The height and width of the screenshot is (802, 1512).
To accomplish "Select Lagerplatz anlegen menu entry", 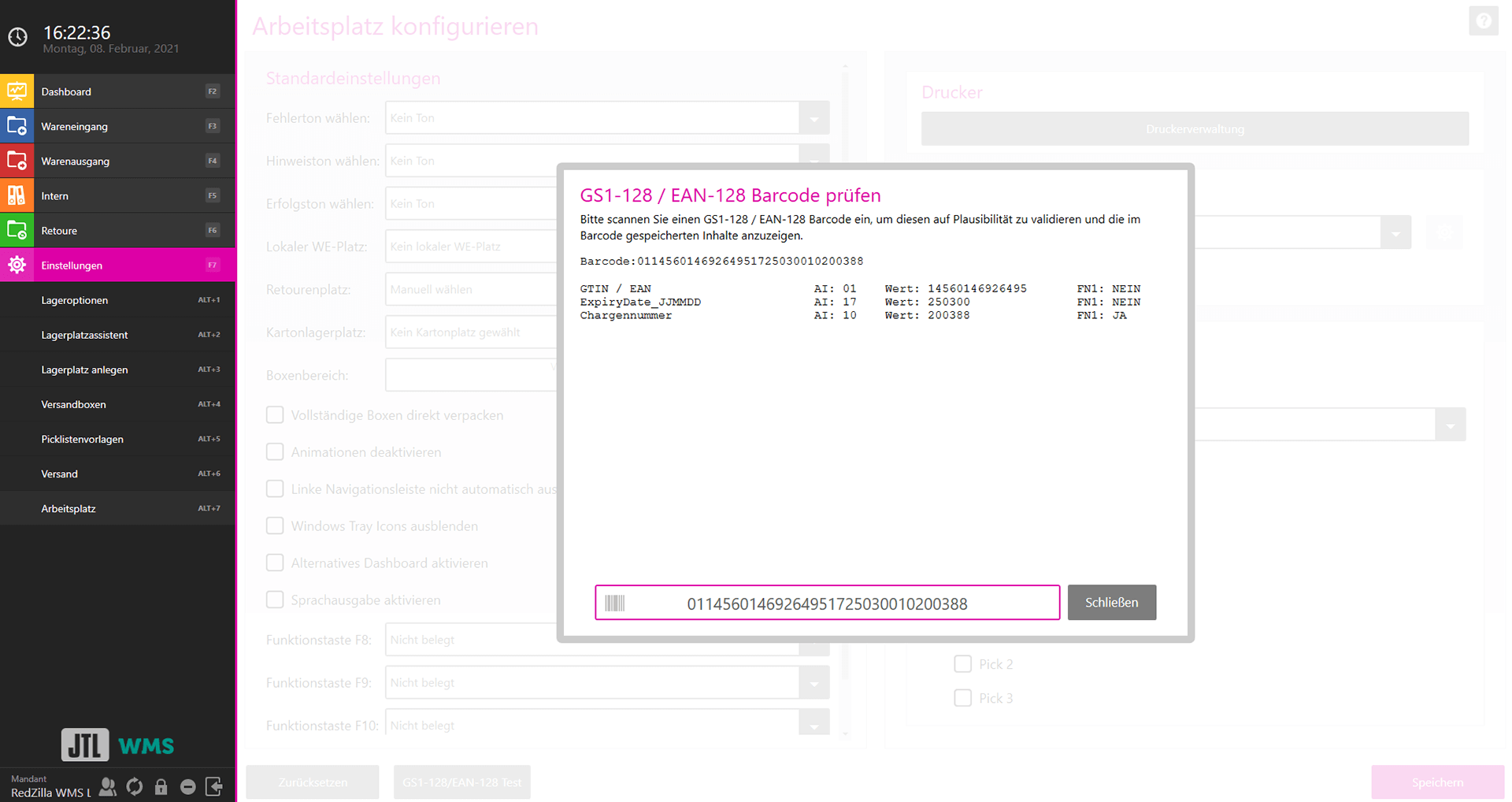I will (x=118, y=369).
